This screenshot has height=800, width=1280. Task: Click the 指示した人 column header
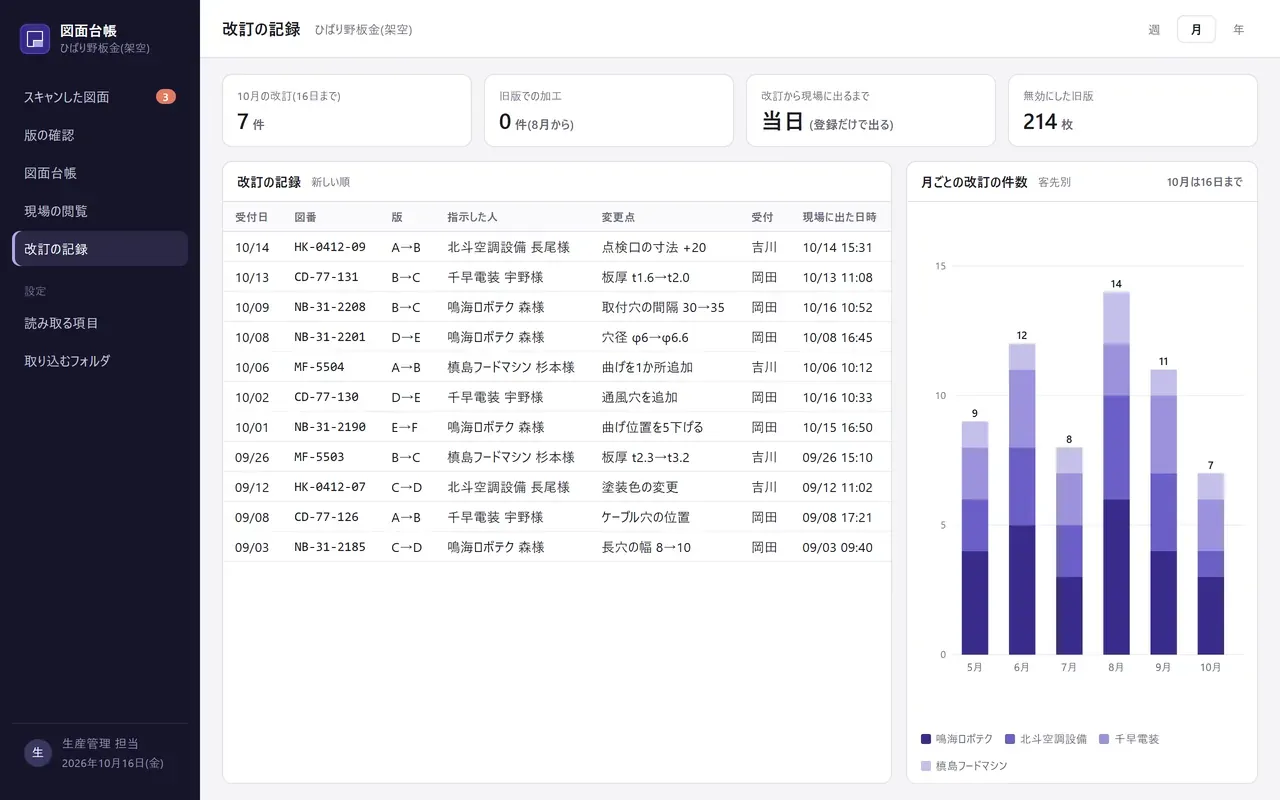(x=472, y=217)
